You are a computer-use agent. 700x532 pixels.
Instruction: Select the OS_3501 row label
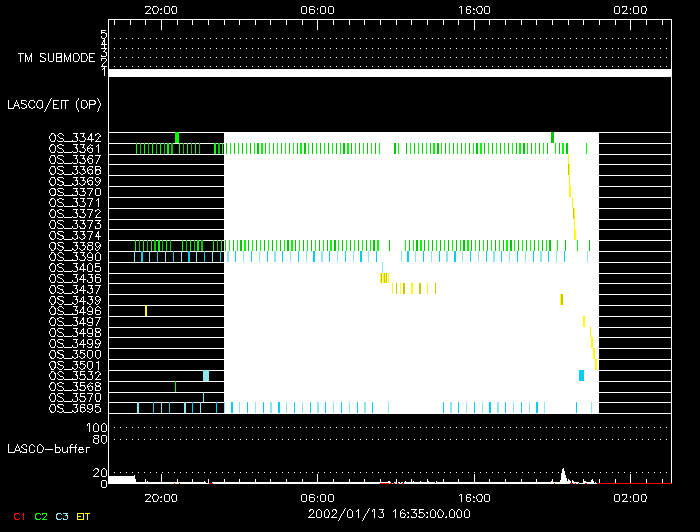(75, 365)
